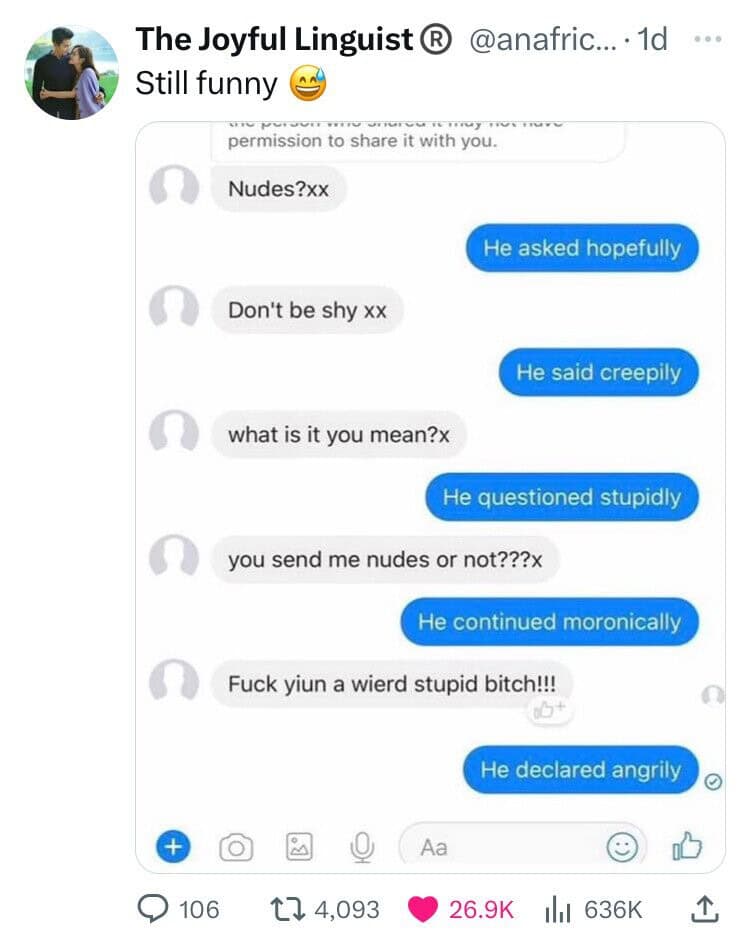Open the camera icon in message bar
Viewport: 750px width, 948px height.
click(236, 848)
